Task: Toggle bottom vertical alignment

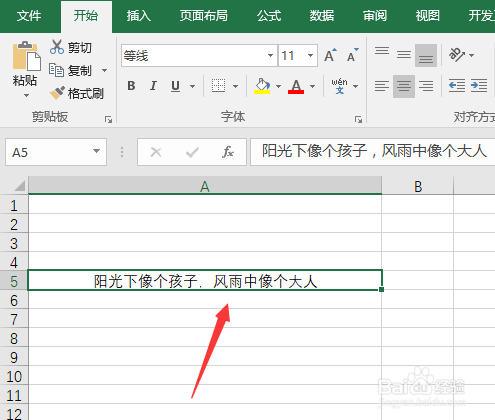Action: [426, 56]
